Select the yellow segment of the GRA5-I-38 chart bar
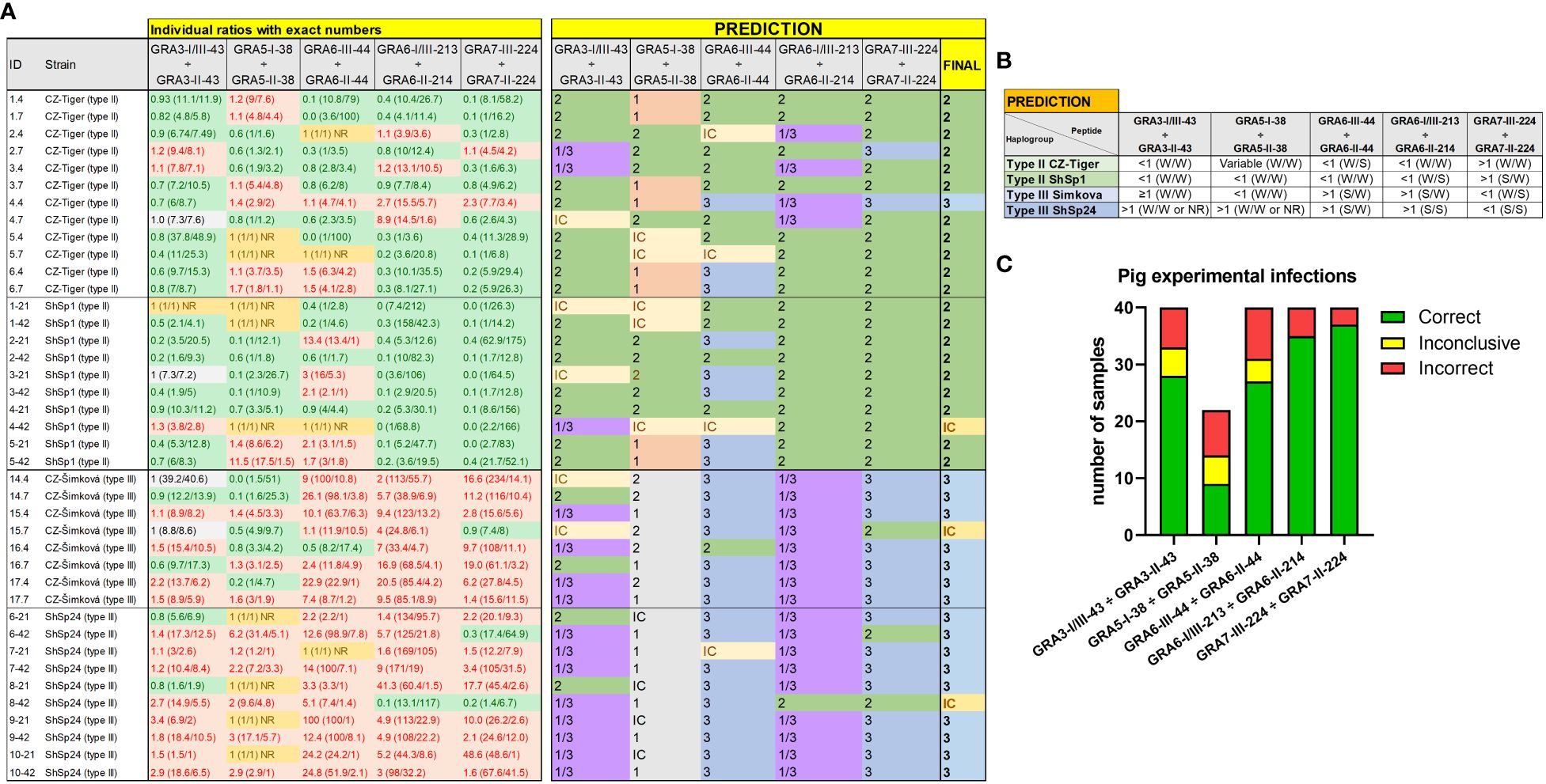 pyautogui.click(x=1216, y=471)
